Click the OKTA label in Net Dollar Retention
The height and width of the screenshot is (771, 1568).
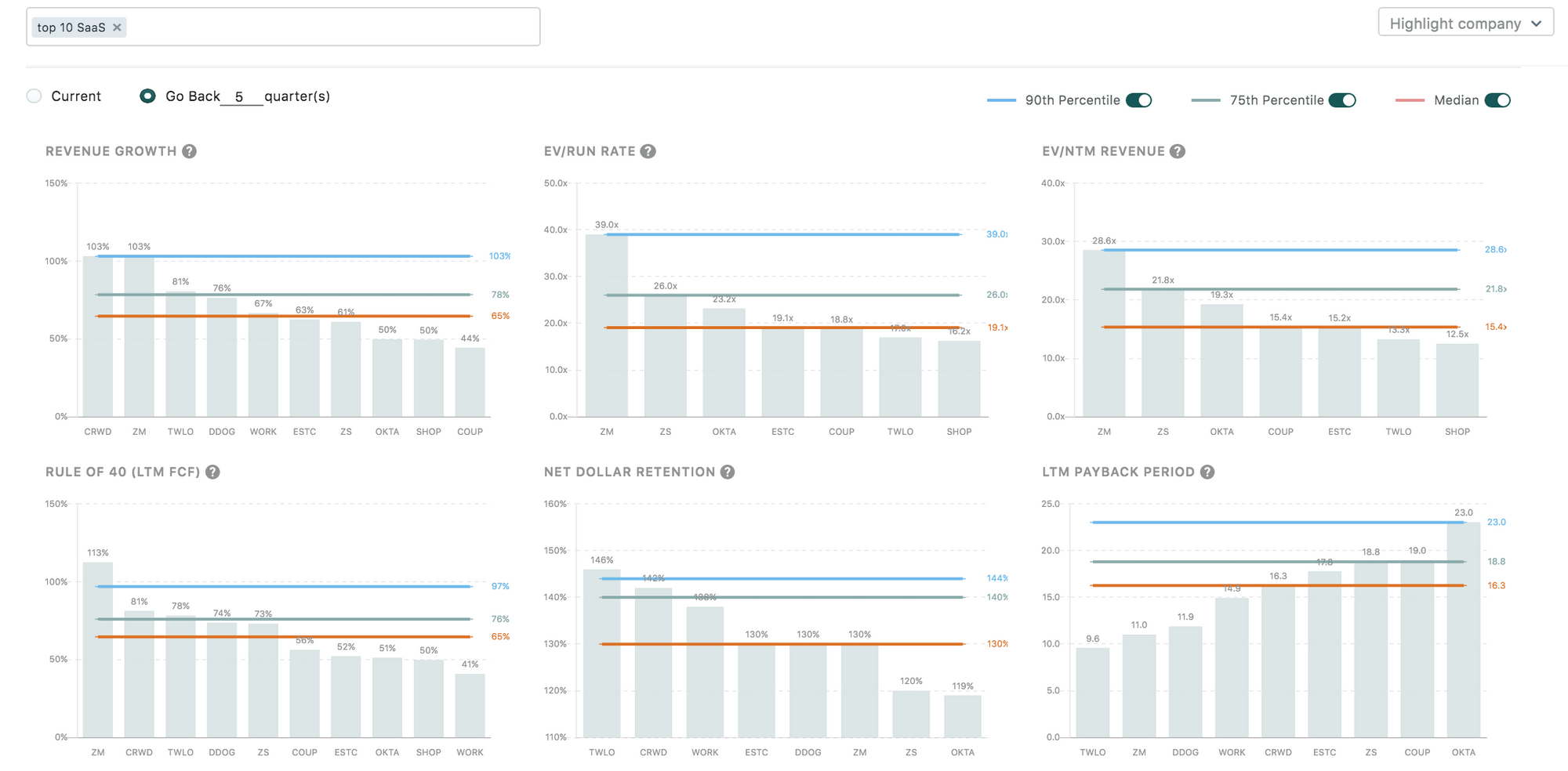tap(963, 752)
